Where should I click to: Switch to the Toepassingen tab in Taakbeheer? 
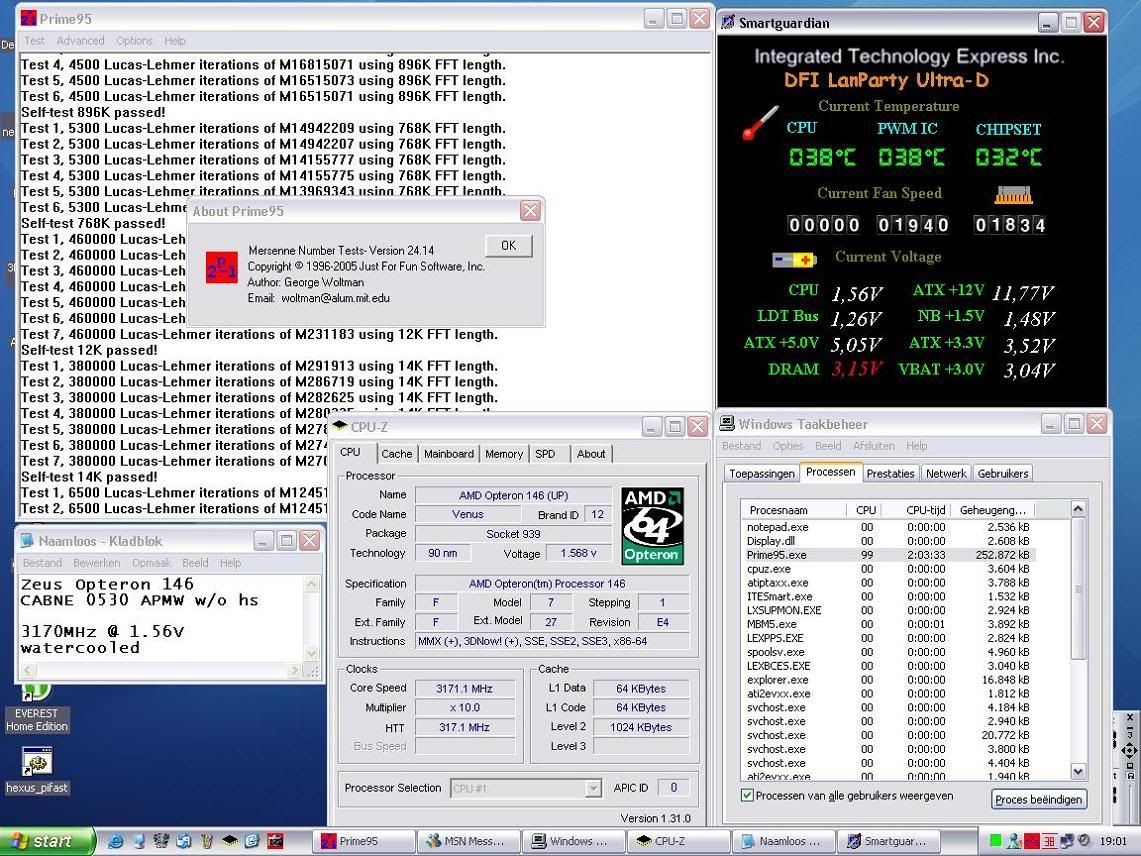[762, 473]
